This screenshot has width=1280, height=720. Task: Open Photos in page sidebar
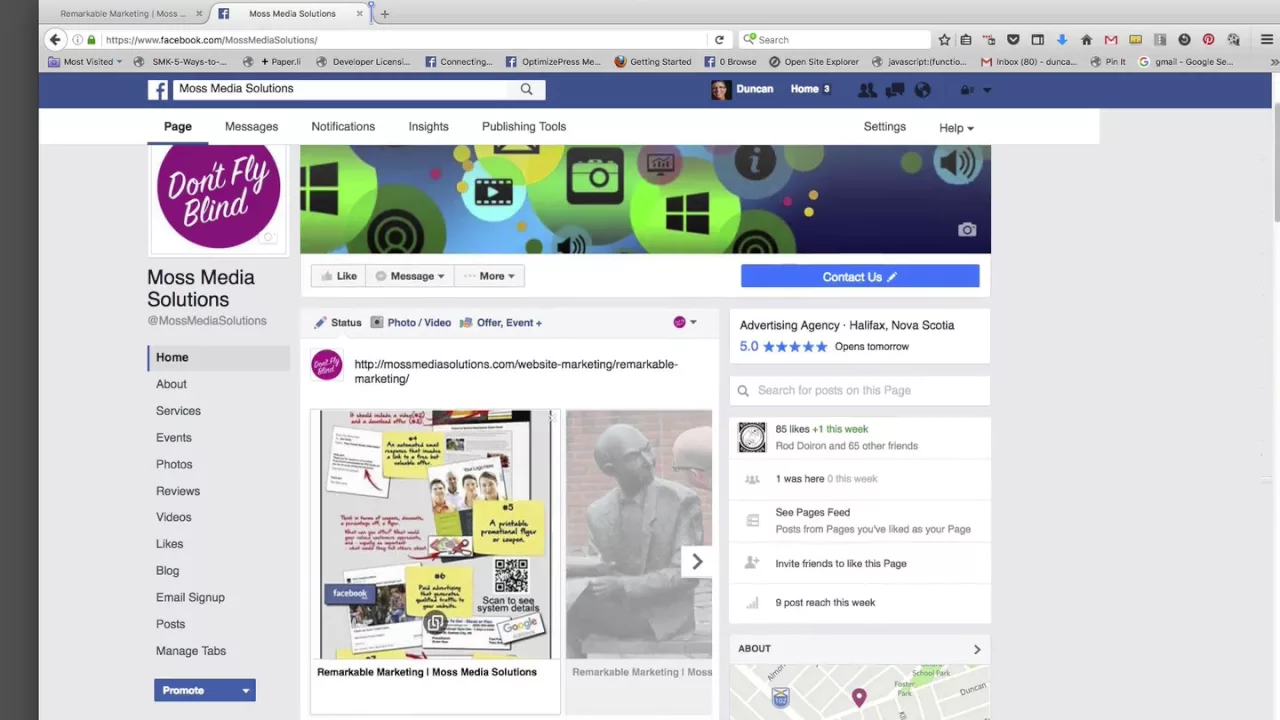(174, 464)
